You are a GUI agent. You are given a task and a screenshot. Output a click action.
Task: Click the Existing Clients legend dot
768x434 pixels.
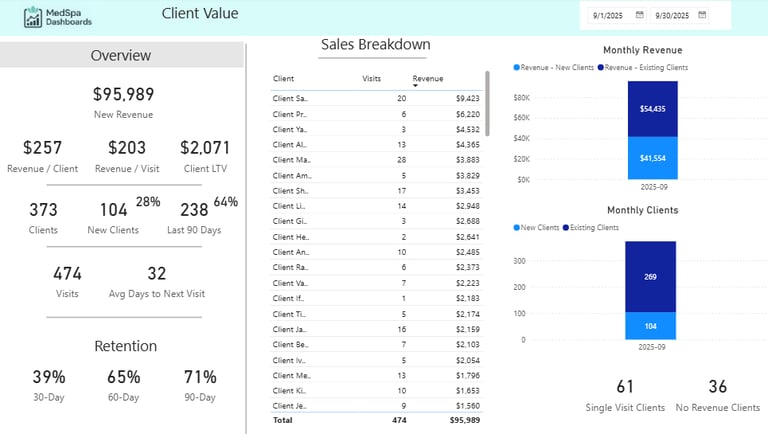tap(566, 228)
